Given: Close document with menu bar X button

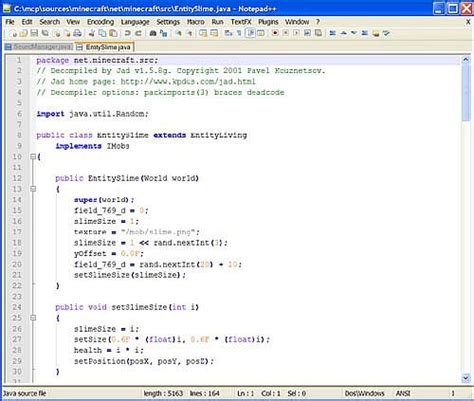Looking at the screenshot, I should (468, 22).
